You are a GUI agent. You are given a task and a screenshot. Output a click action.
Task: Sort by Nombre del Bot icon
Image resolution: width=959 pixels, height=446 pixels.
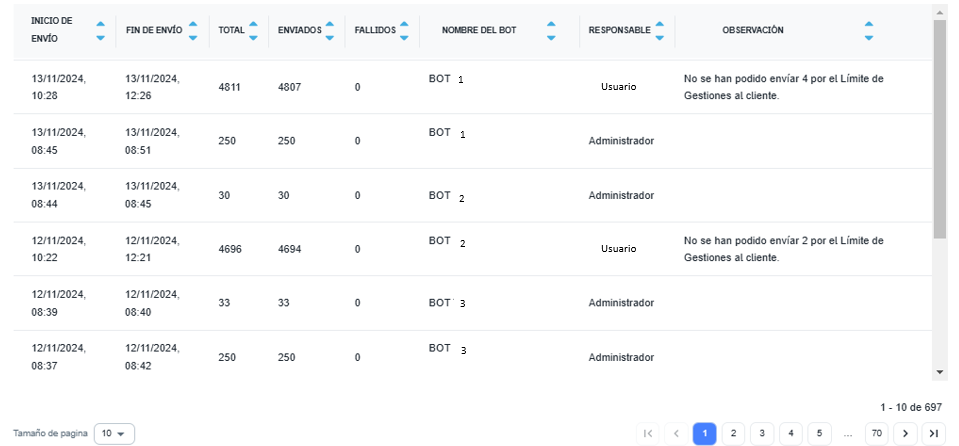tap(551, 31)
